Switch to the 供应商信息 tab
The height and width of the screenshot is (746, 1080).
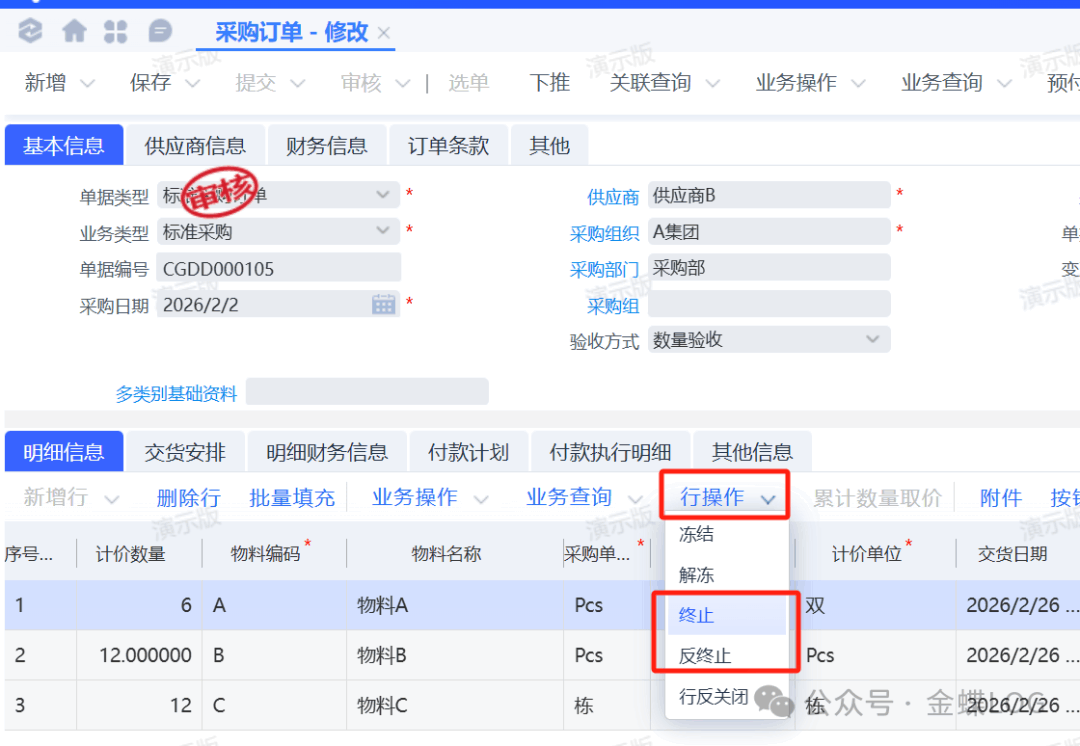pyautogui.click(x=194, y=146)
